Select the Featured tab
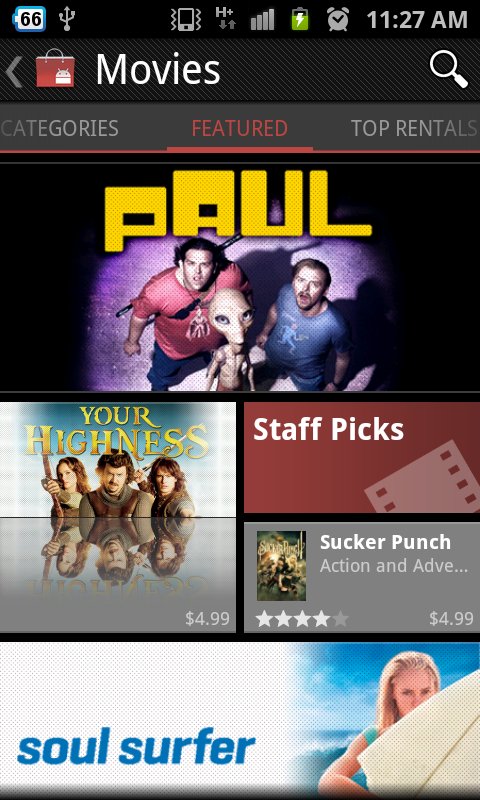The width and height of the screenshot is (480, 800). pos(240,128)
